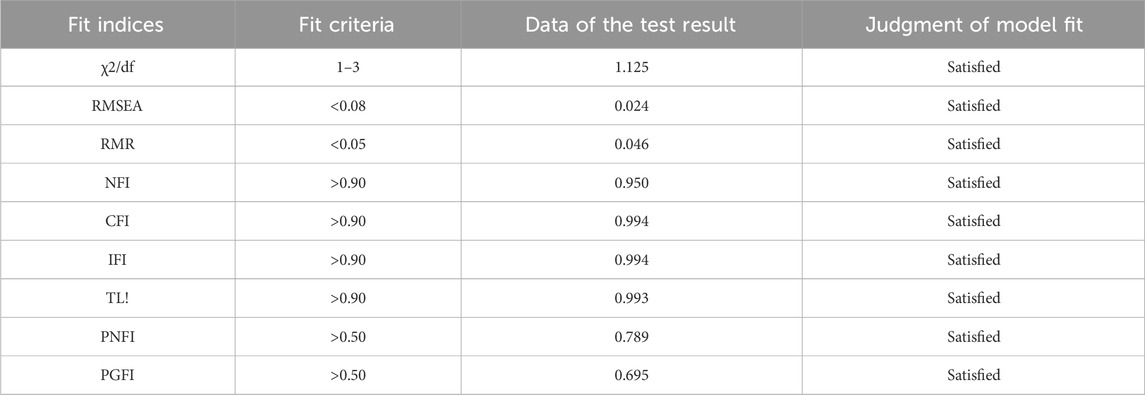Click the Fit indices column header
Screen dimensions: 1145x395
116,24
